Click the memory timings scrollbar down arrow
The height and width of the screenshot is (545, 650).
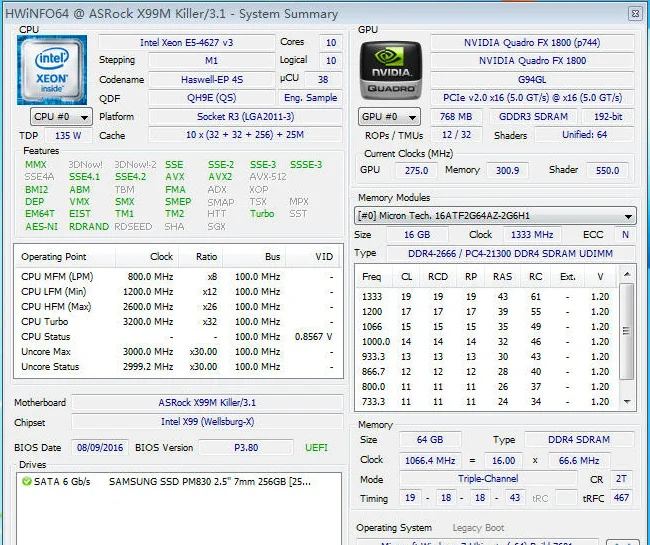tap(627, 401)
